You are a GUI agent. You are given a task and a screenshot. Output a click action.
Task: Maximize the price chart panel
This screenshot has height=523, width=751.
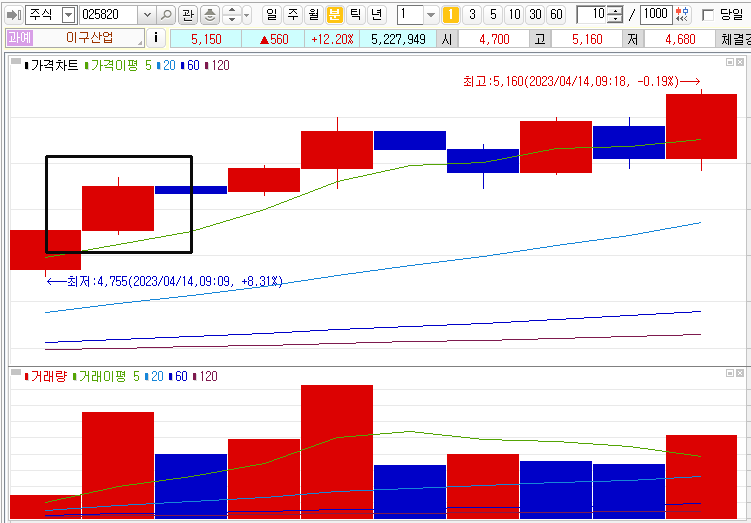(x=730, y=62)
